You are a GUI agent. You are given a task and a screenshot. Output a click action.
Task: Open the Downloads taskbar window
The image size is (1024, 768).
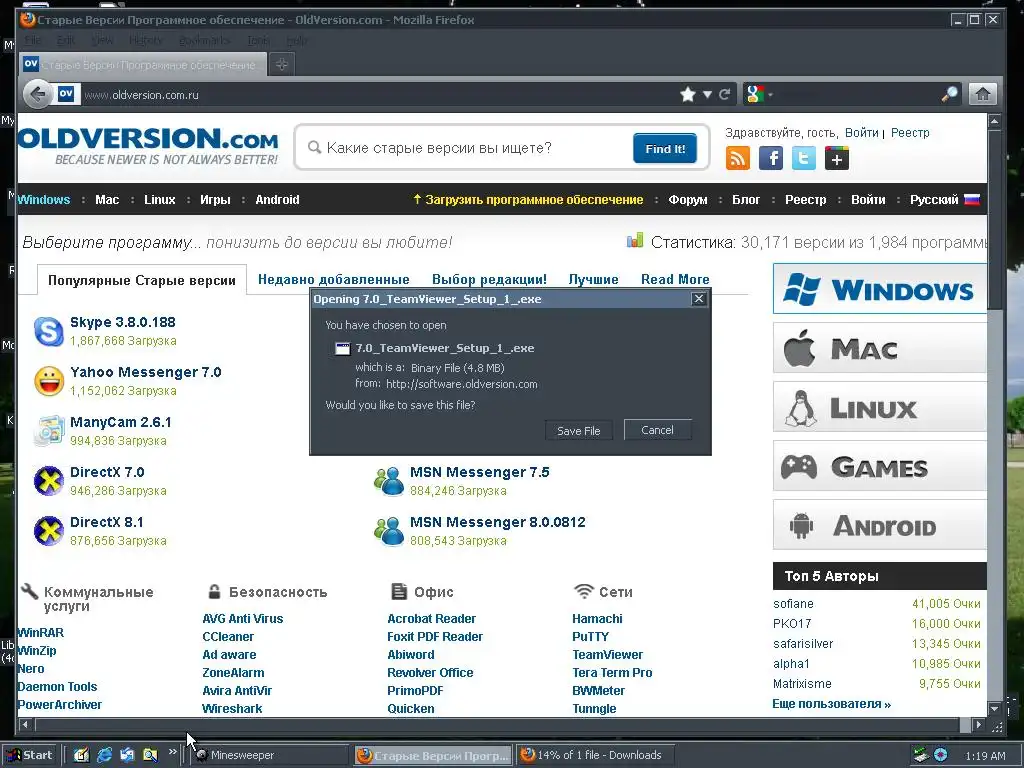(x=596, y=755)
